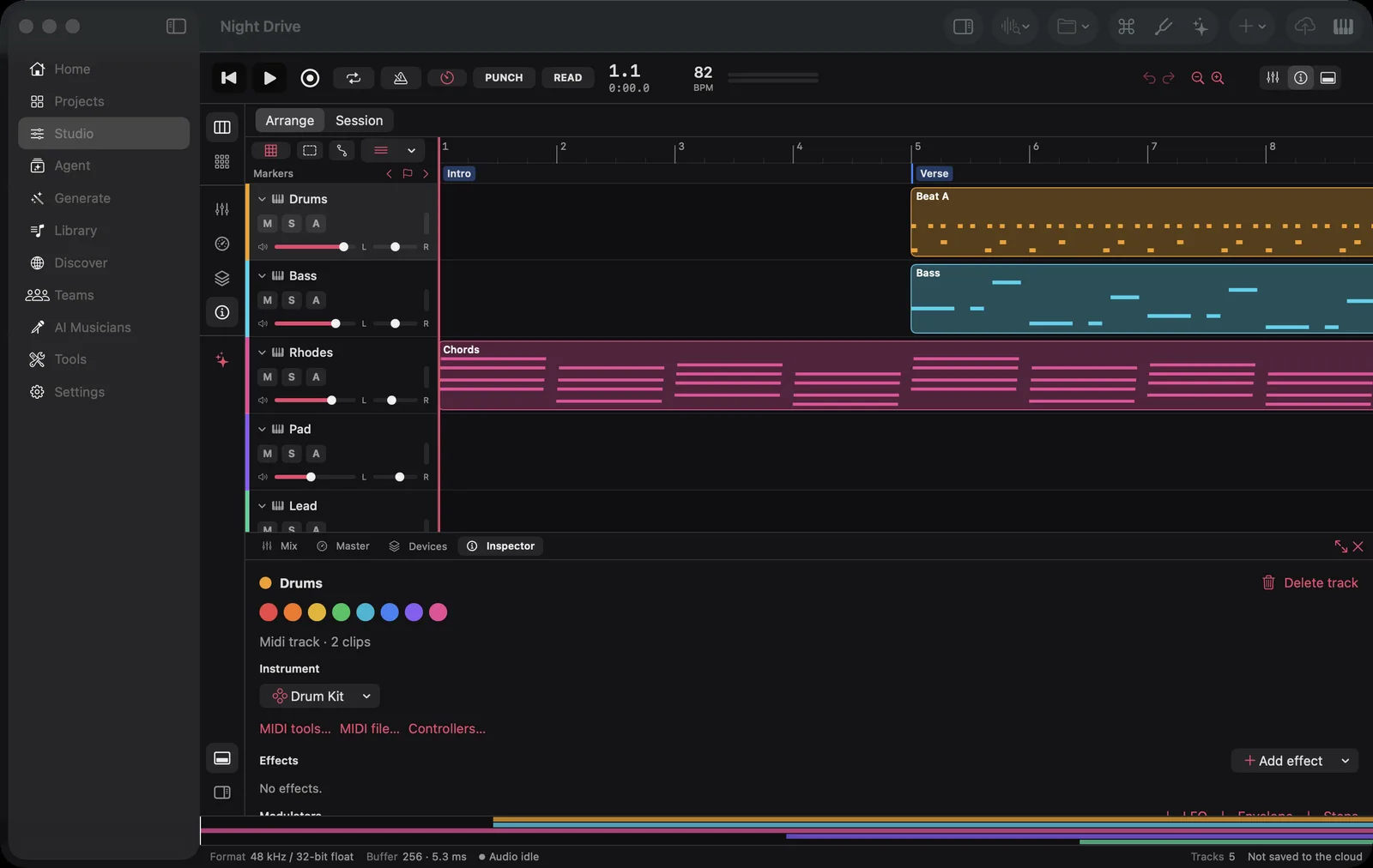This screenshot has height=868, width=1373.
Task: Click the pink sparkle icon in vertical strip
Action: point(222,360)
